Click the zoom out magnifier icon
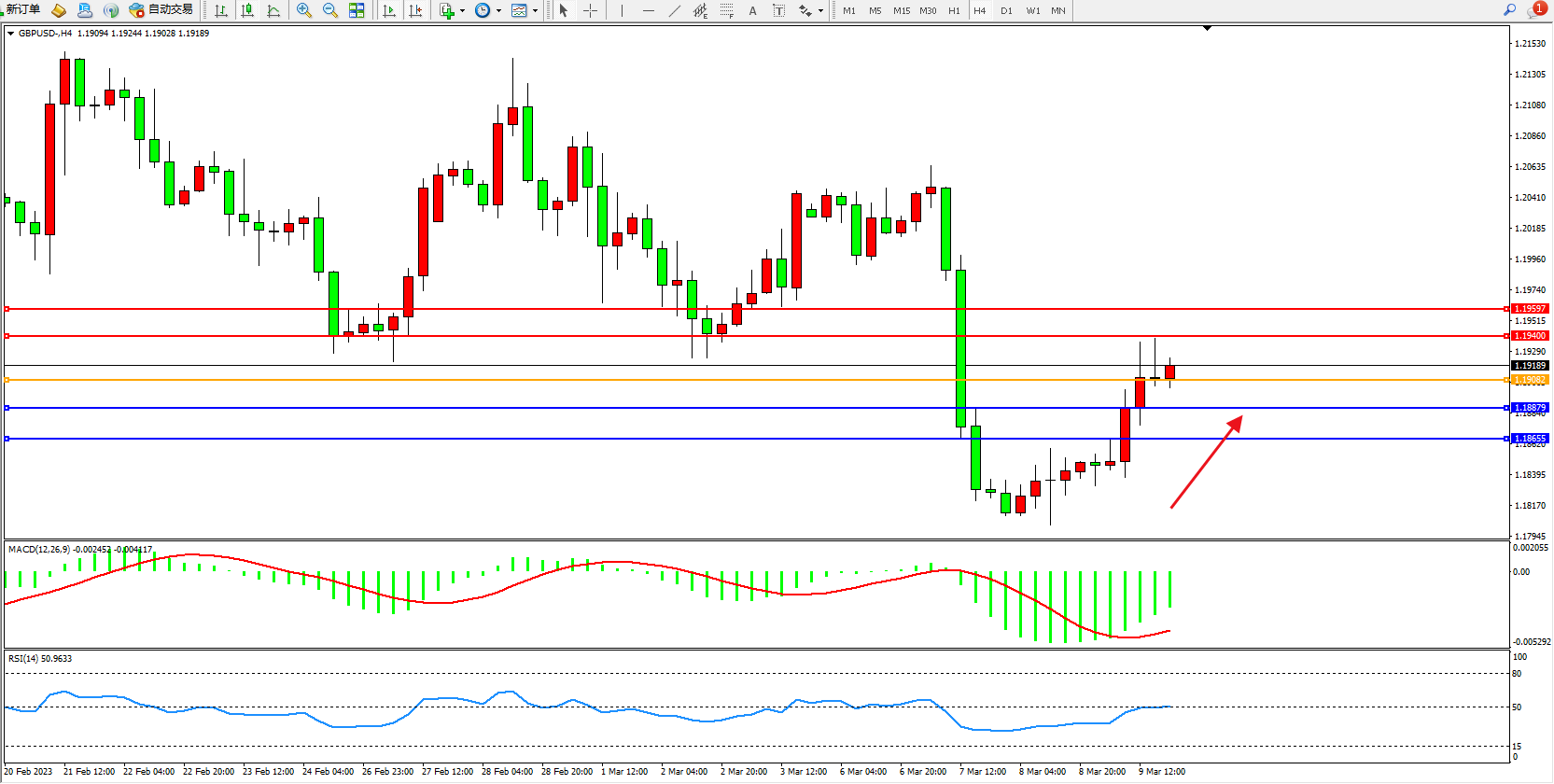Screen dimensions: 1554x784 pos(329,10)
